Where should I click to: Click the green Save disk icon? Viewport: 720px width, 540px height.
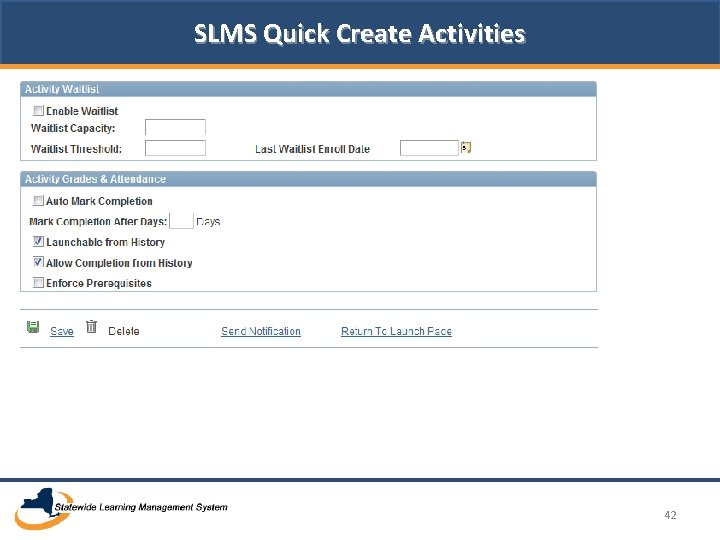[33, 327]
